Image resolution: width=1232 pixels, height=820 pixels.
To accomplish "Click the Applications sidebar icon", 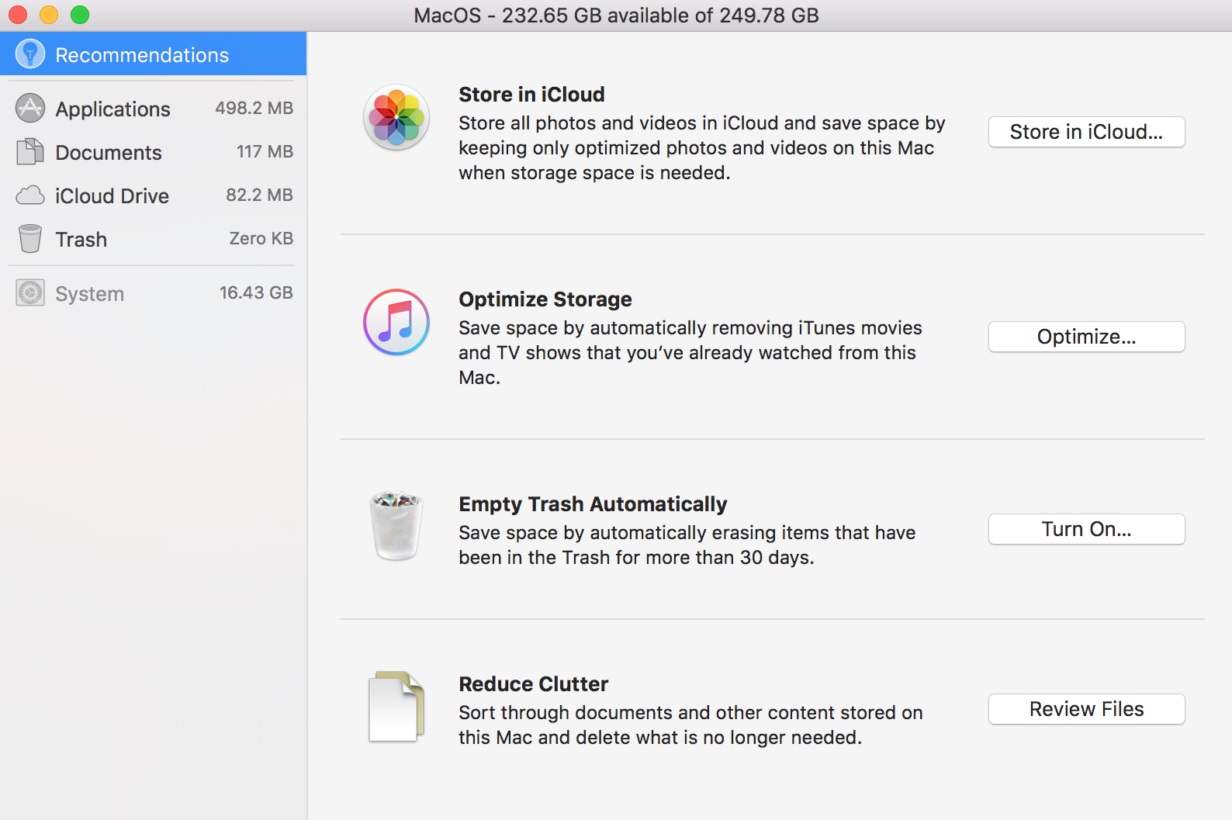I will (x=30, y=108).
